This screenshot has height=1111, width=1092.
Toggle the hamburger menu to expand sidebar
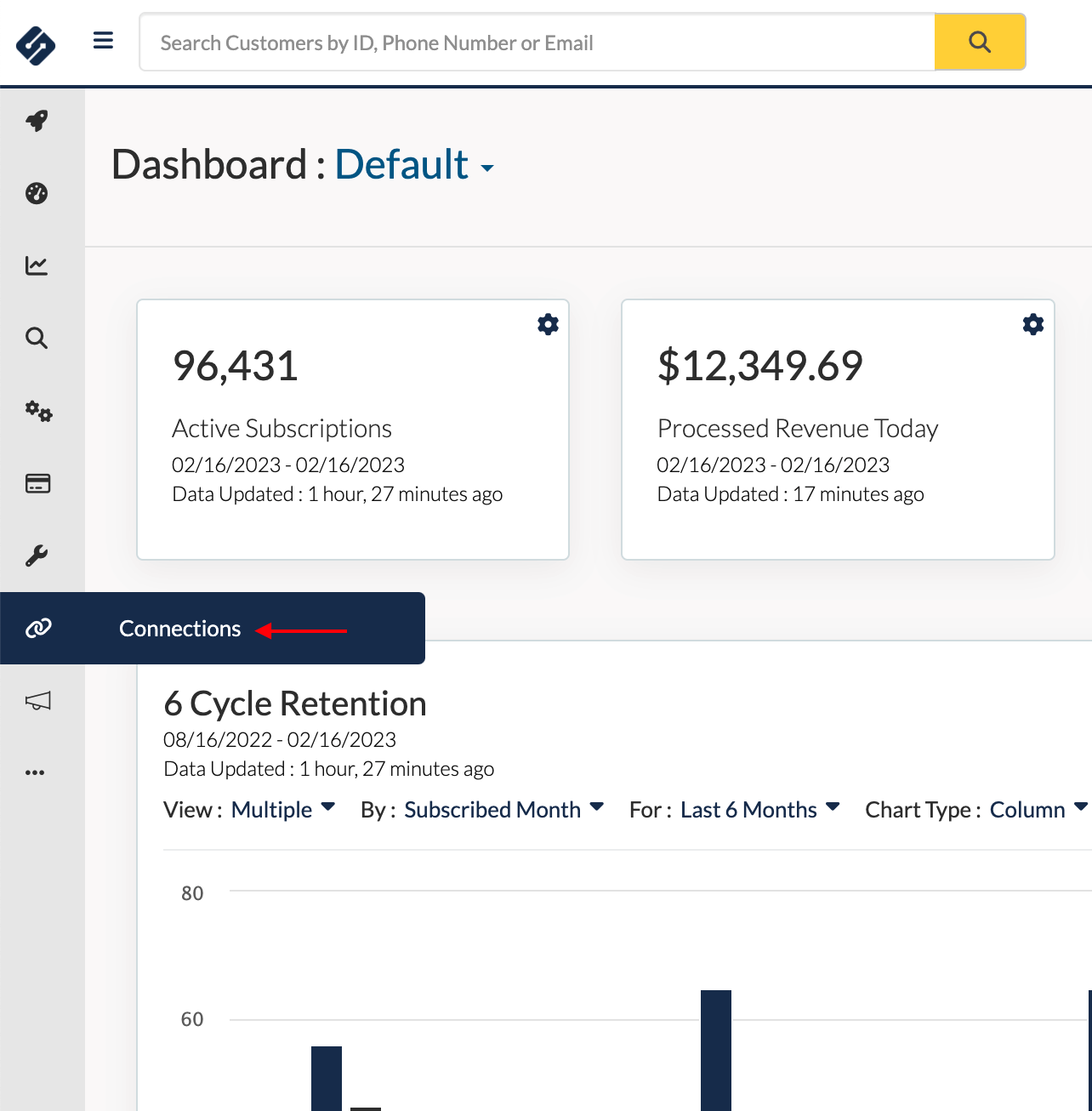103,41
